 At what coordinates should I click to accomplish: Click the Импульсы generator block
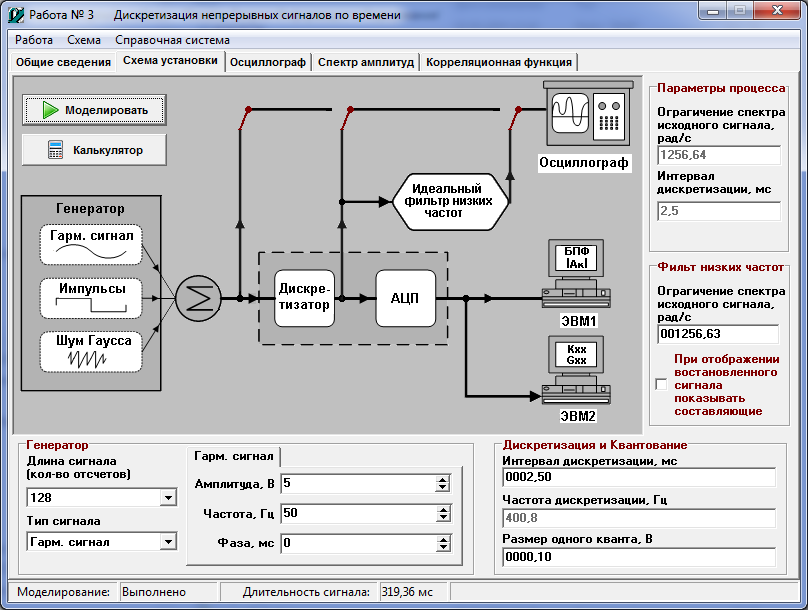(x=91, y=297)
